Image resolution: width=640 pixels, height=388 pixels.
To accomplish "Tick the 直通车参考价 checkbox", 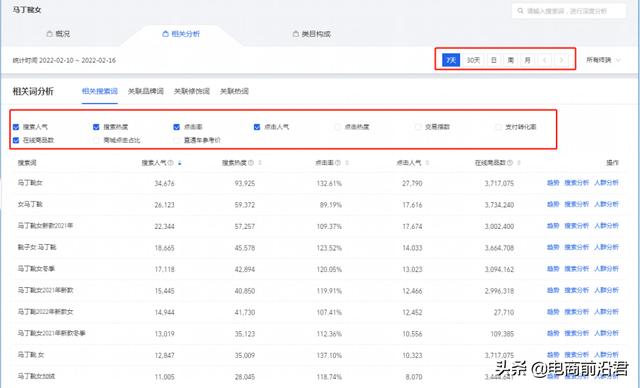I will click(177, 140).
